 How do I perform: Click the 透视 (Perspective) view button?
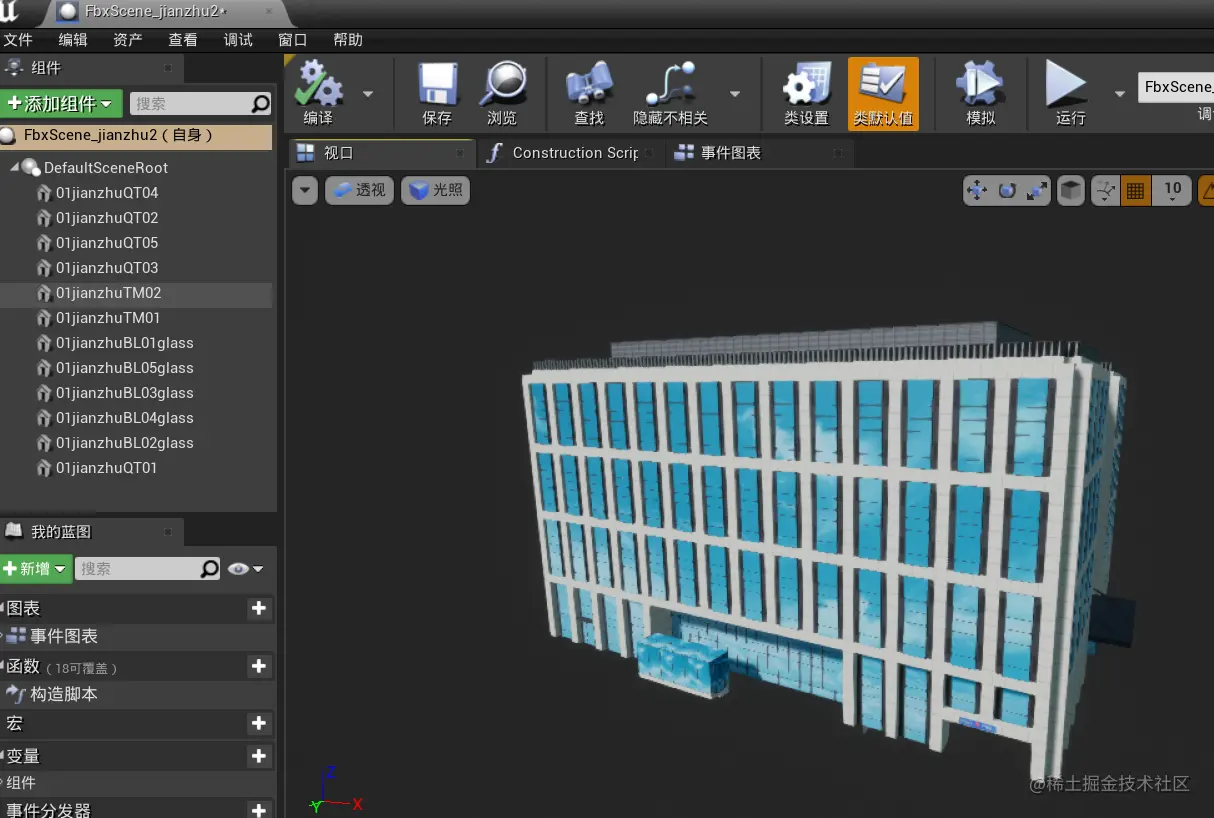[x=359, y=190]
